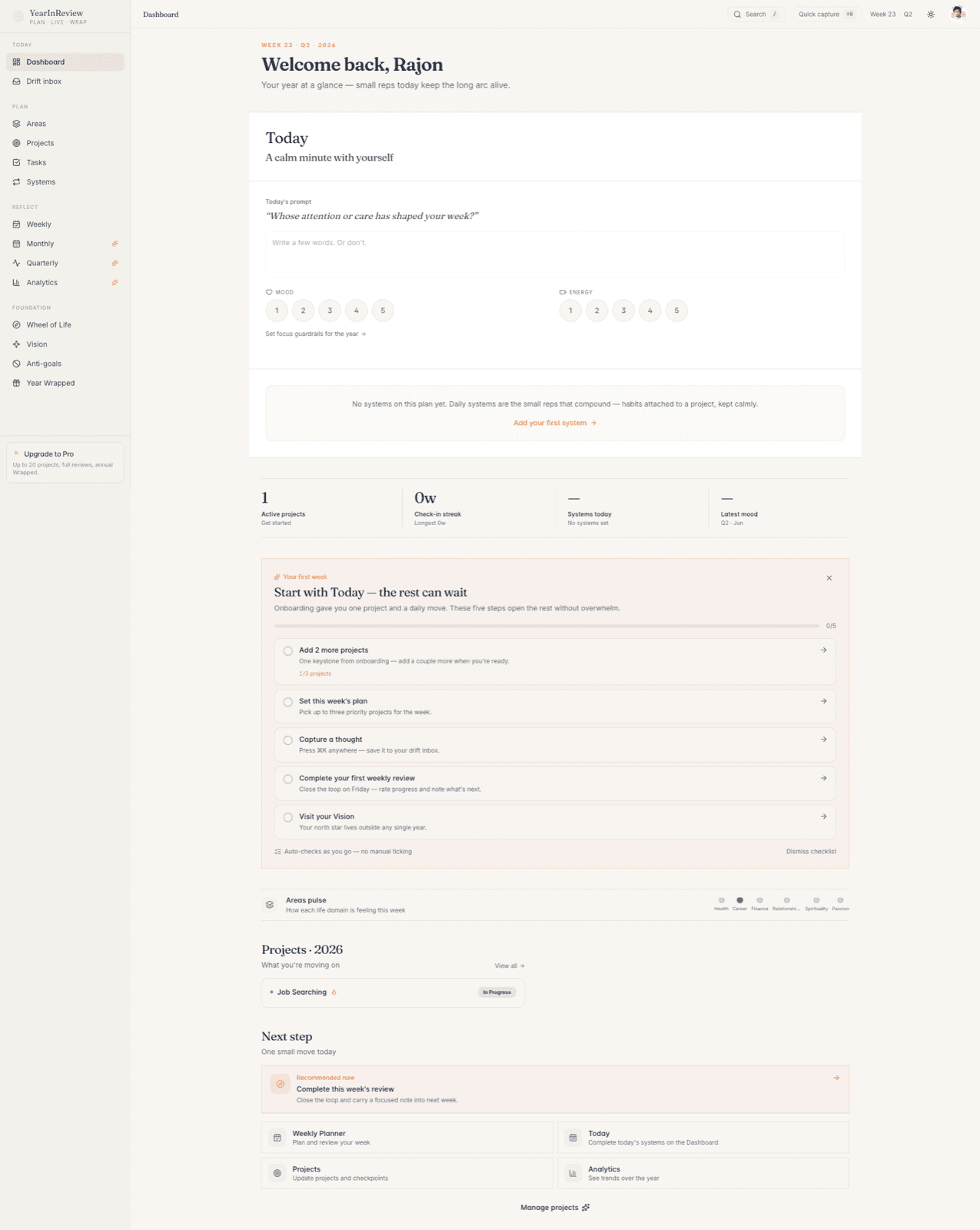
Task: Click the Monthly calendar icon in sidebar
Action: pos(16,244)
